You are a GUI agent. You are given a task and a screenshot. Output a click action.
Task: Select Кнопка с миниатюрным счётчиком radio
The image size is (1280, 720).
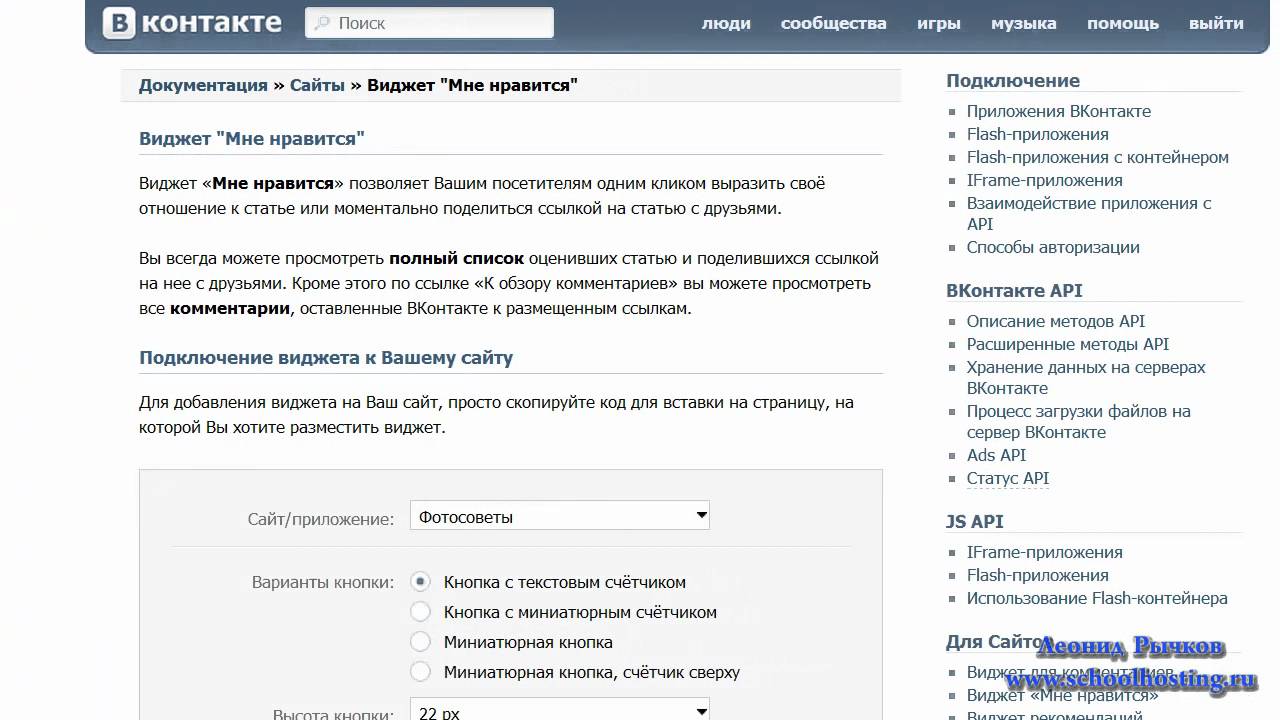coord(421,611)
